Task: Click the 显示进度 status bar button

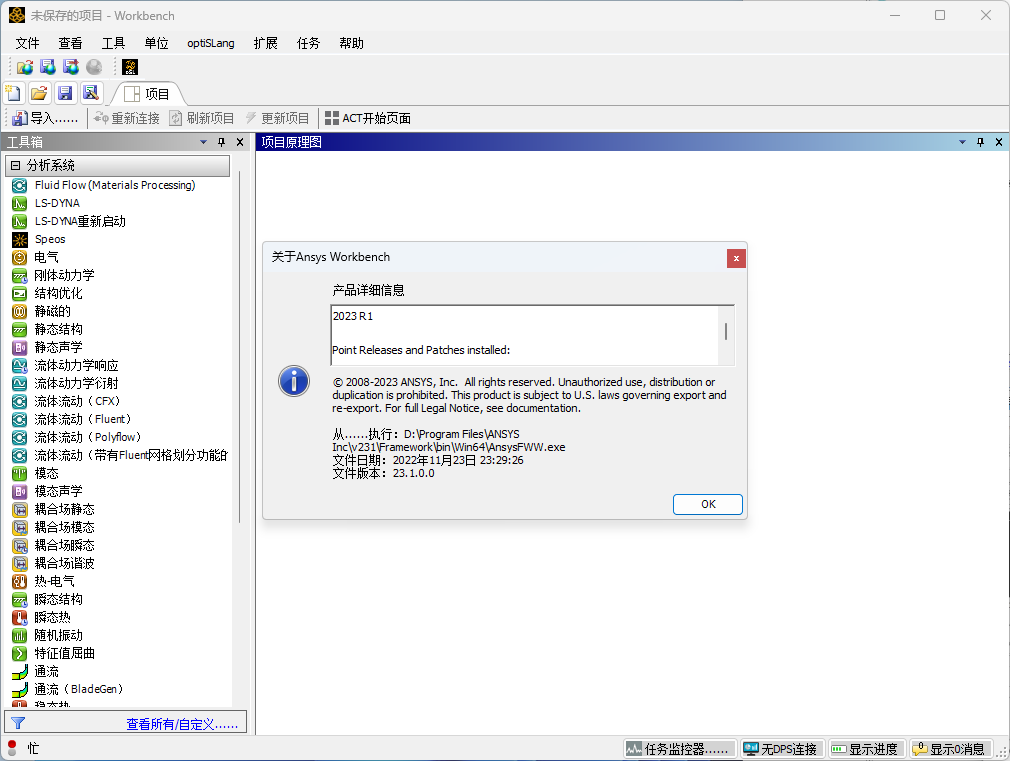Action: coord(866,749)
